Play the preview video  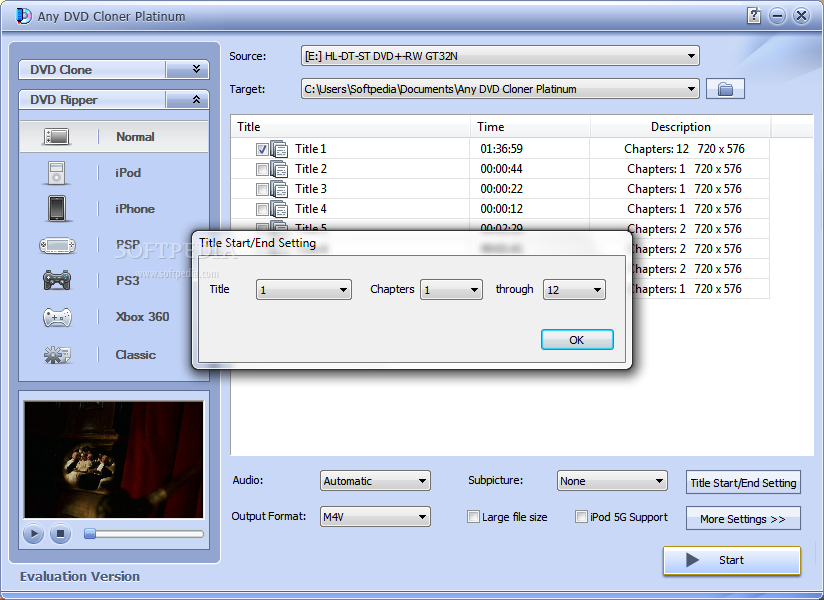coord(33,534)
